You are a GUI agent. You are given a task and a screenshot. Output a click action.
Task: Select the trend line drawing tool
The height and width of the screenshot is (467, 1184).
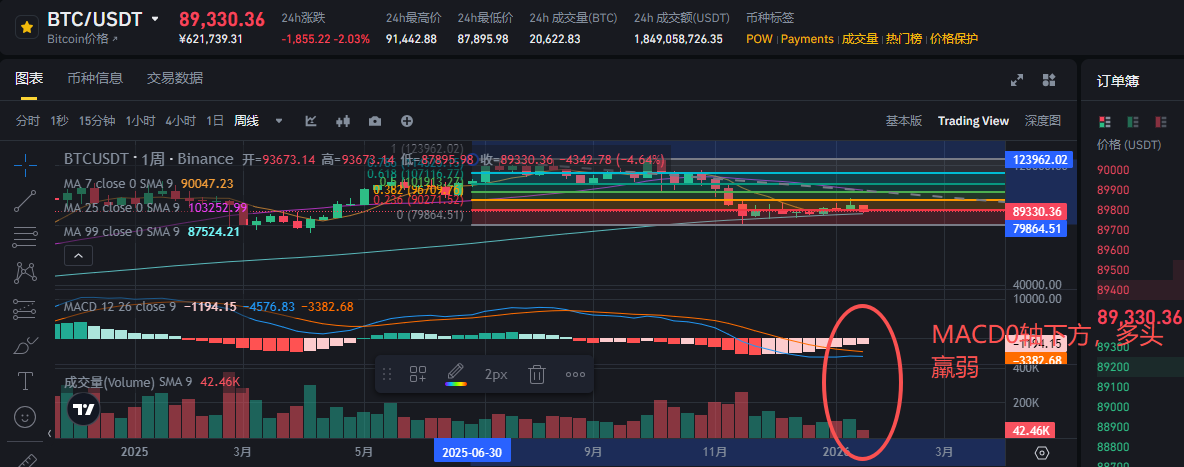(25, 201)
